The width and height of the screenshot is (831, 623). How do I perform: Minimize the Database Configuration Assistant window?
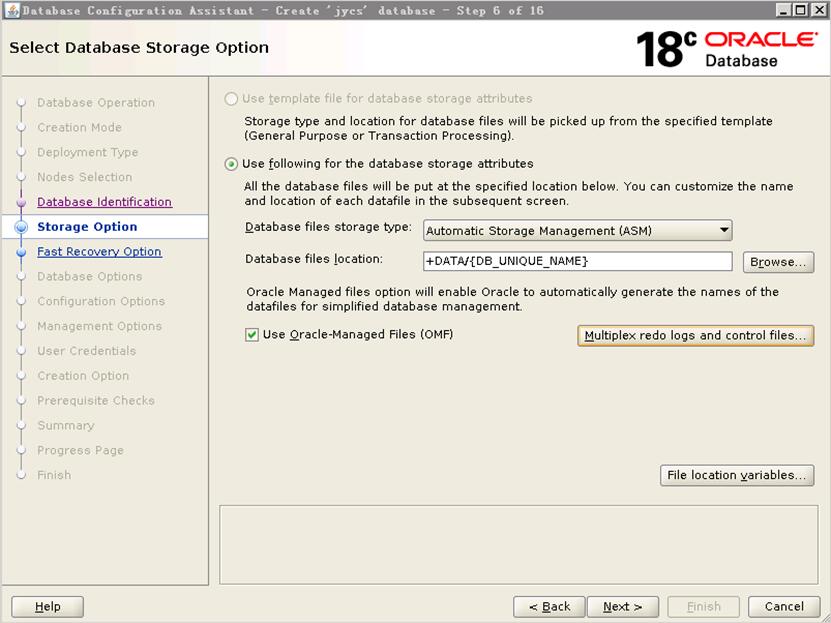pos(784,10)
